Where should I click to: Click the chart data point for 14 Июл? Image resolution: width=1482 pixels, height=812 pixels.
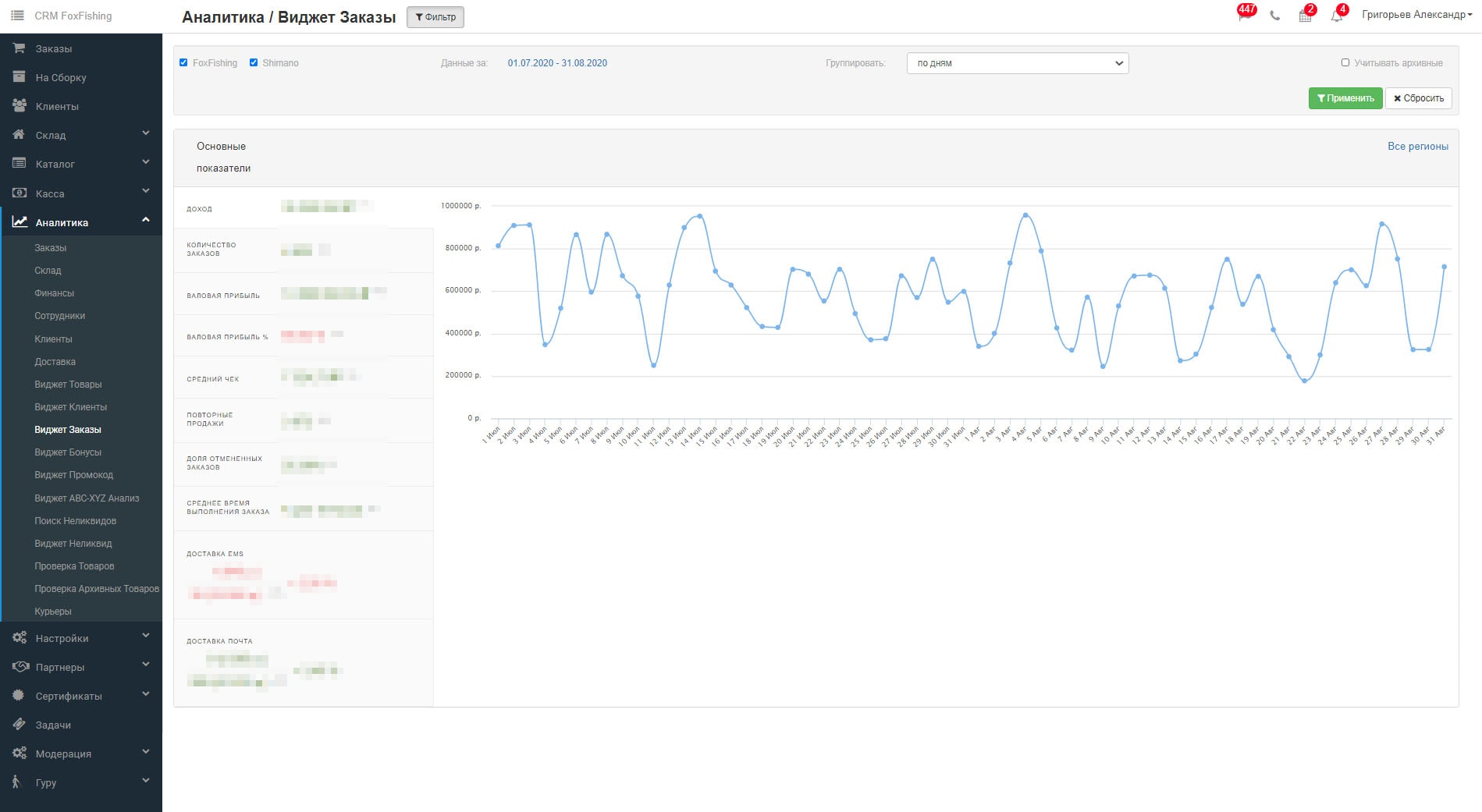tap(700, 216)
